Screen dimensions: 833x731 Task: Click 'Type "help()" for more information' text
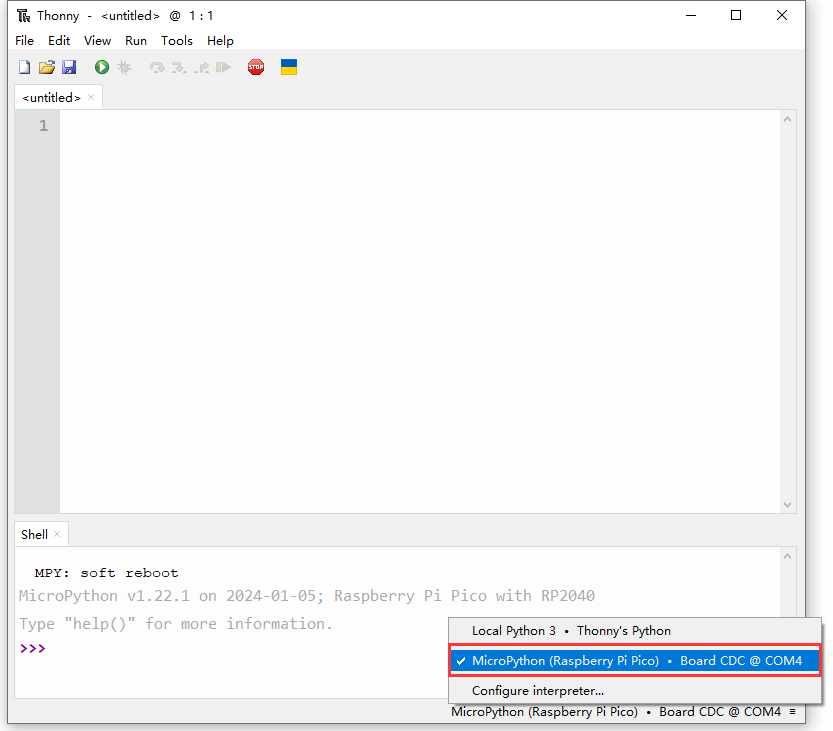point(176,624)
